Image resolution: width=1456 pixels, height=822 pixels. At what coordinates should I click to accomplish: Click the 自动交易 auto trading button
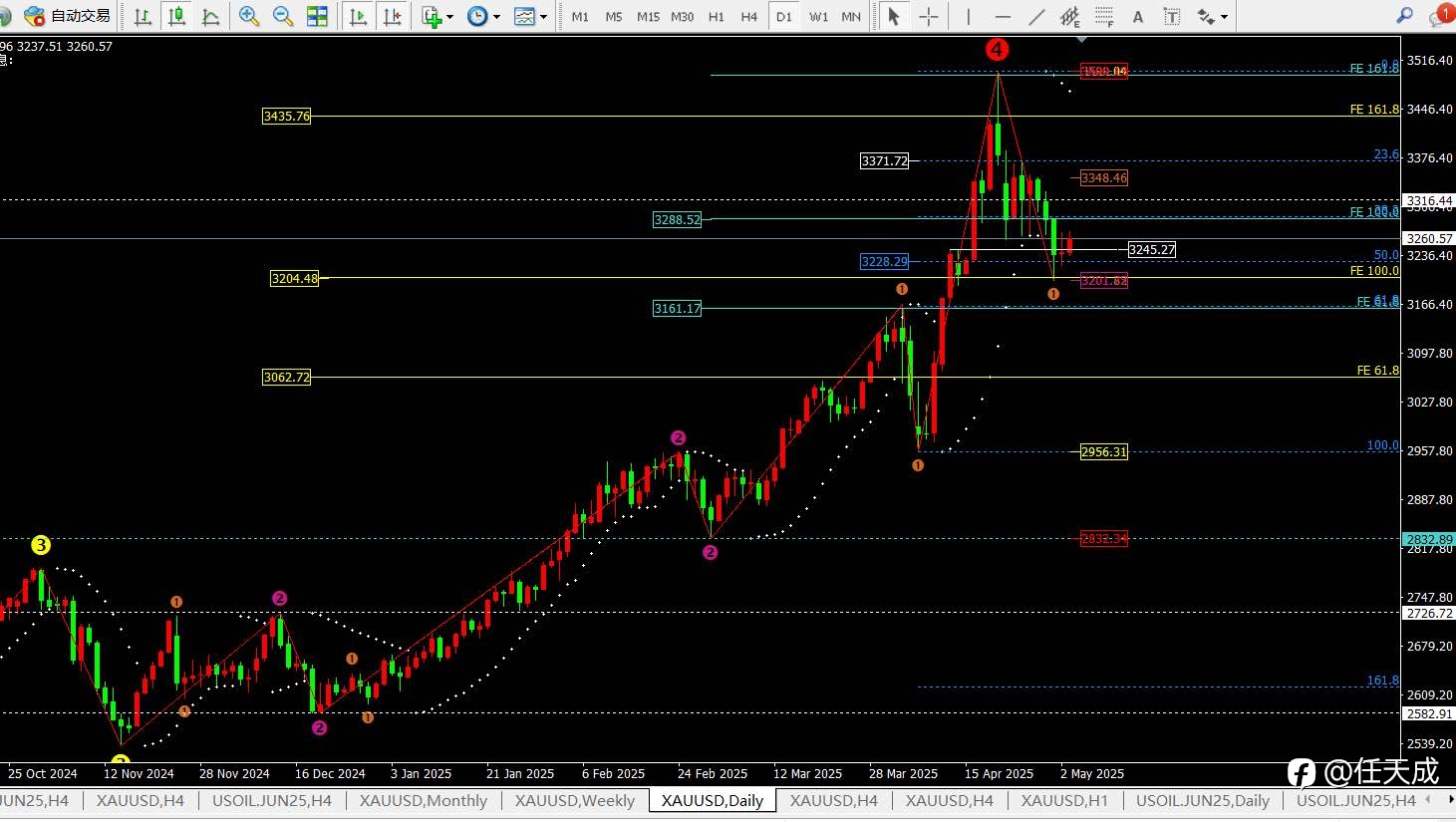(68, 16)
